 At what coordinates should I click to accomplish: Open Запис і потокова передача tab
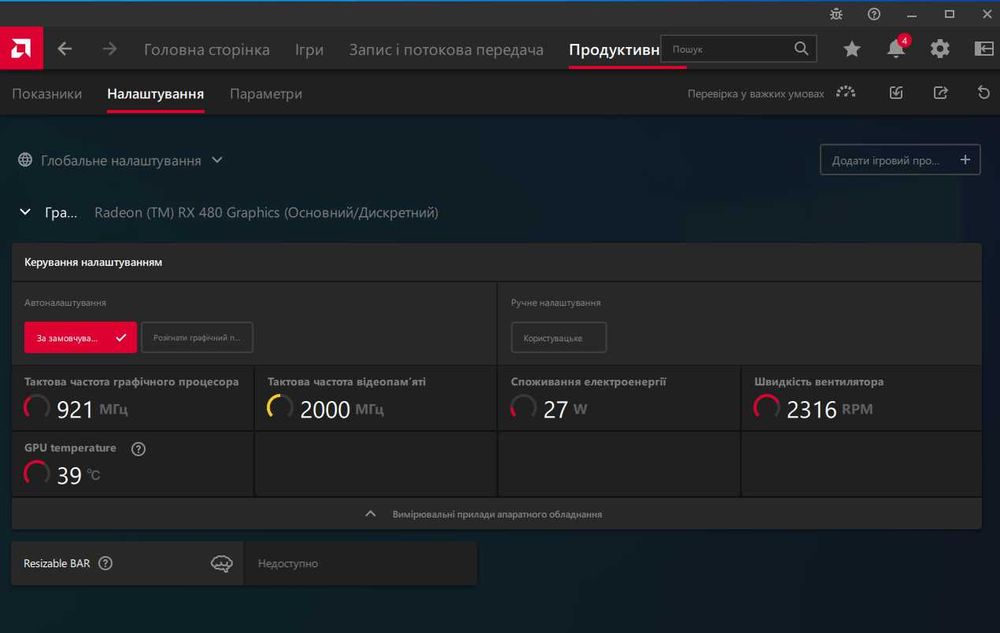(x=446, y=49)
